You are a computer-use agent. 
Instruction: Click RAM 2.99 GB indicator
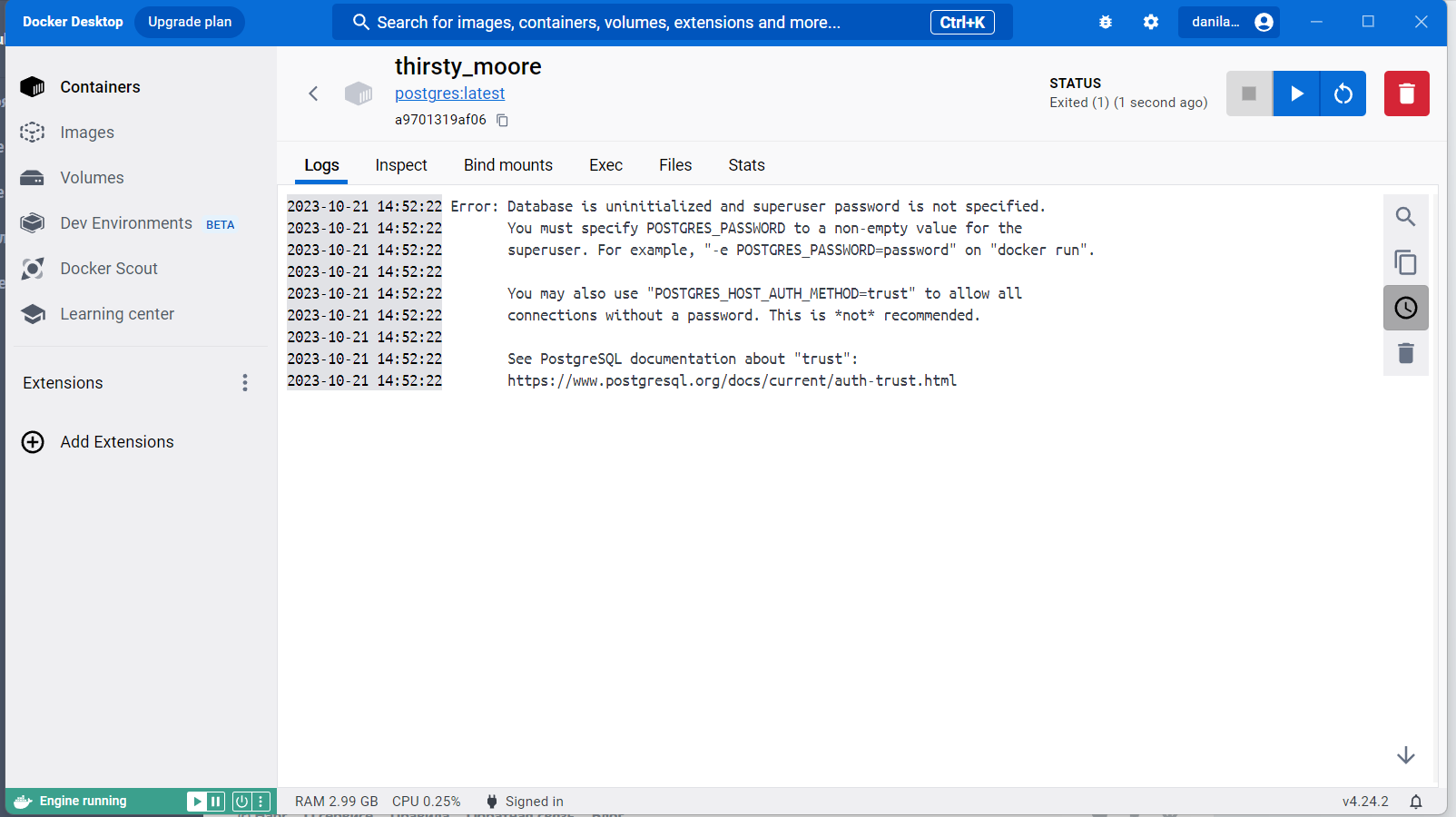pyautogui.click(x=336, y=802)
